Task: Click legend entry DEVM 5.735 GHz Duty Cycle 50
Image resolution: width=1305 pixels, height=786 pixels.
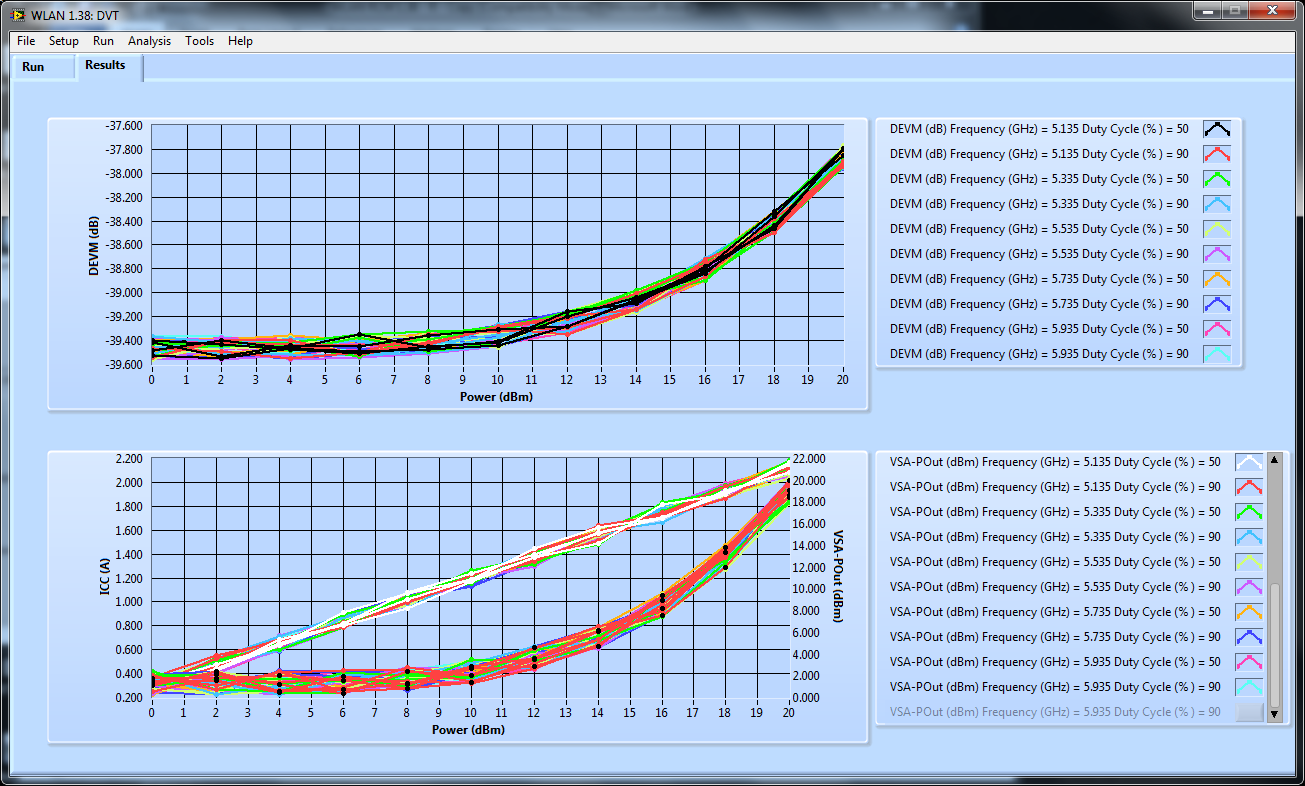Action: coord(1039,279)
